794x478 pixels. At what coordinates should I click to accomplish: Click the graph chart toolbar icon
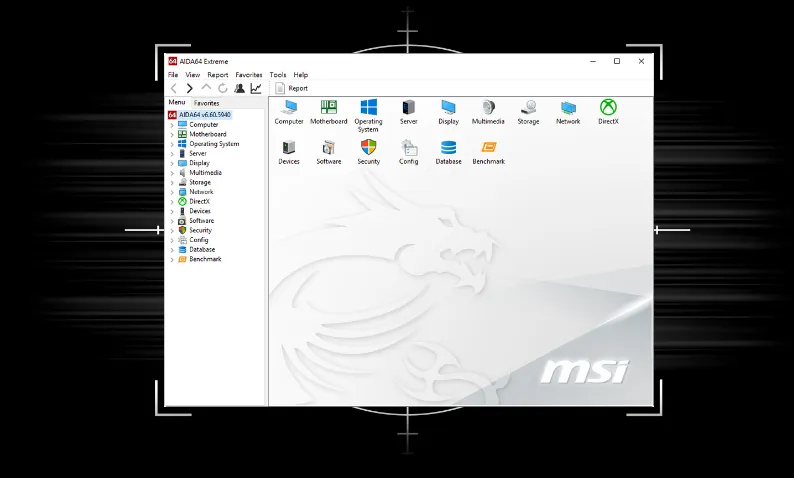click(x=256, y=88)
